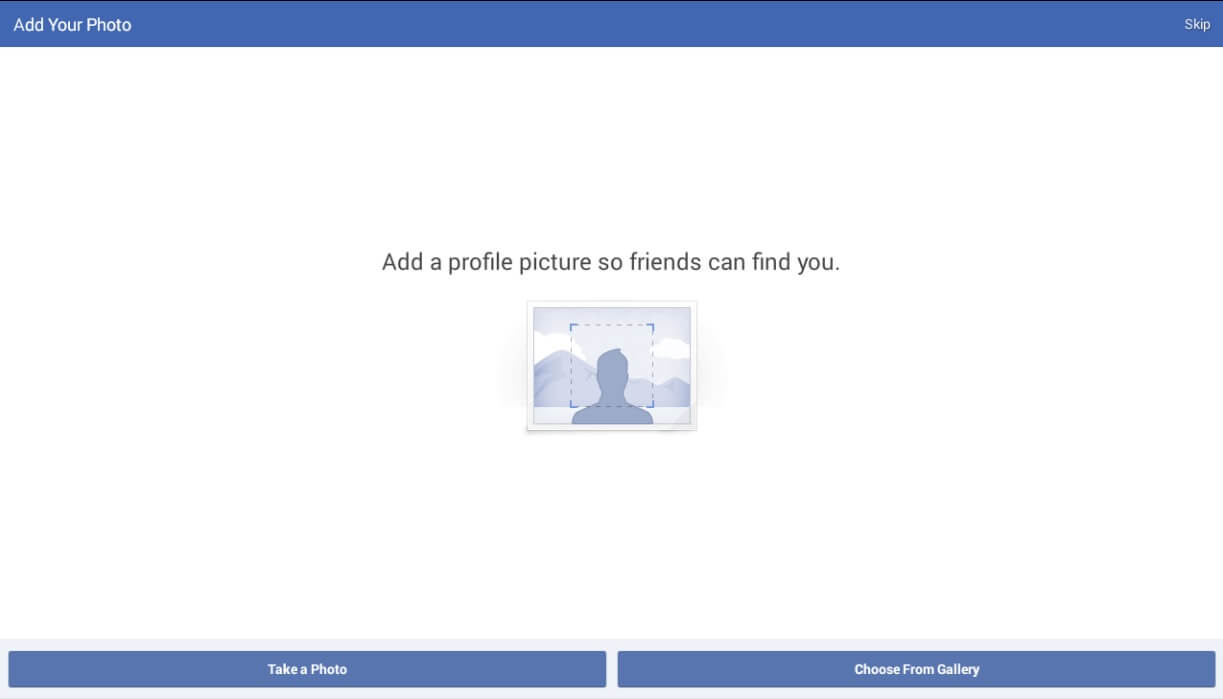
Task: Click the profile picture placeholder illustration
Action: coord(612,366)
